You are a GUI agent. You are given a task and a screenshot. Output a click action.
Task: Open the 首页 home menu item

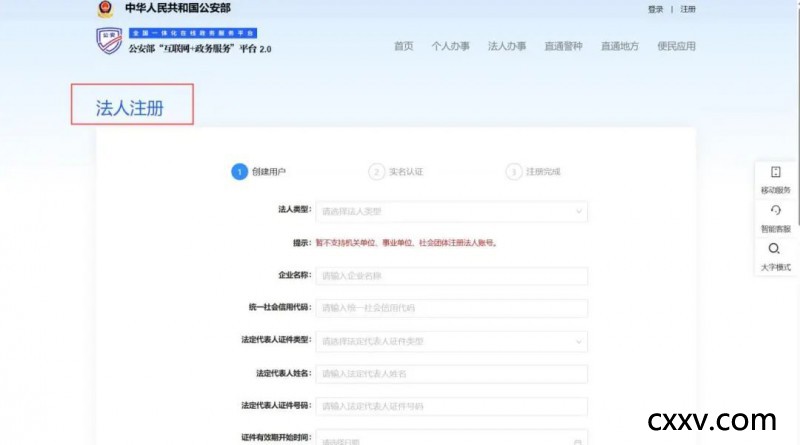click(403, 46)
